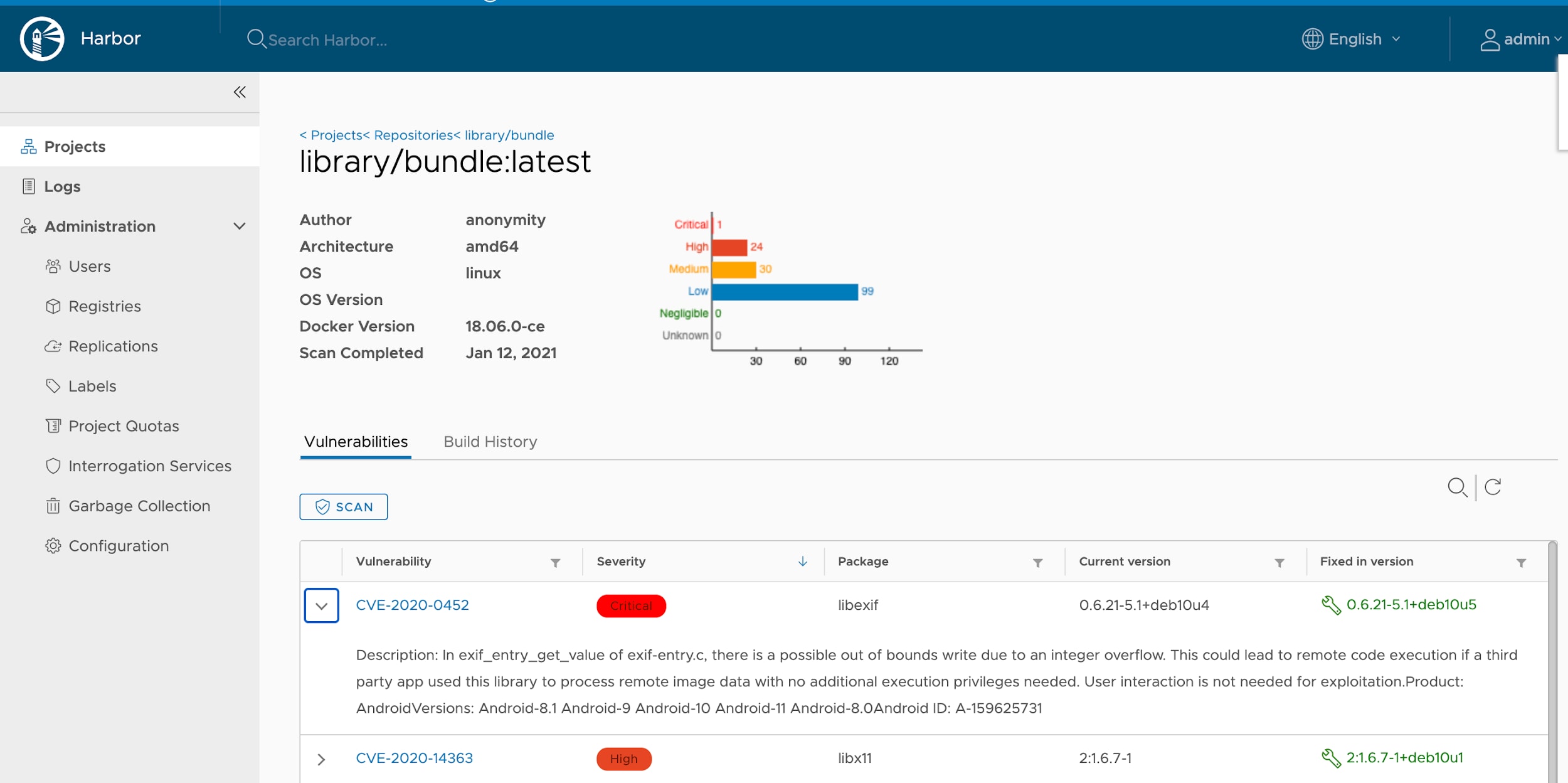The height and width of the screenshot is (783, 1568).
Task: Click the Interrogation Services shield icon
Action: point(53,466)
